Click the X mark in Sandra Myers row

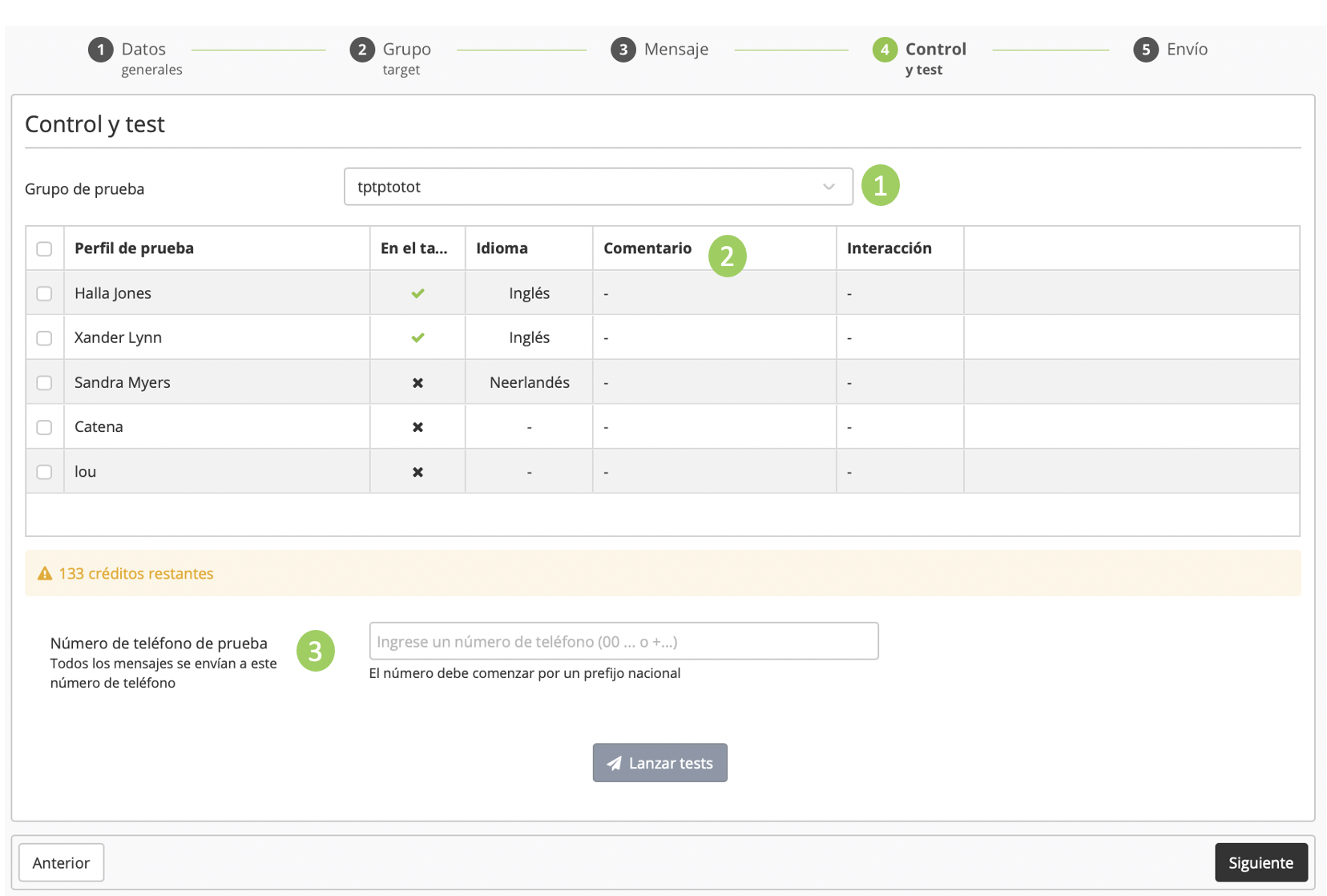tap(417, 383)
